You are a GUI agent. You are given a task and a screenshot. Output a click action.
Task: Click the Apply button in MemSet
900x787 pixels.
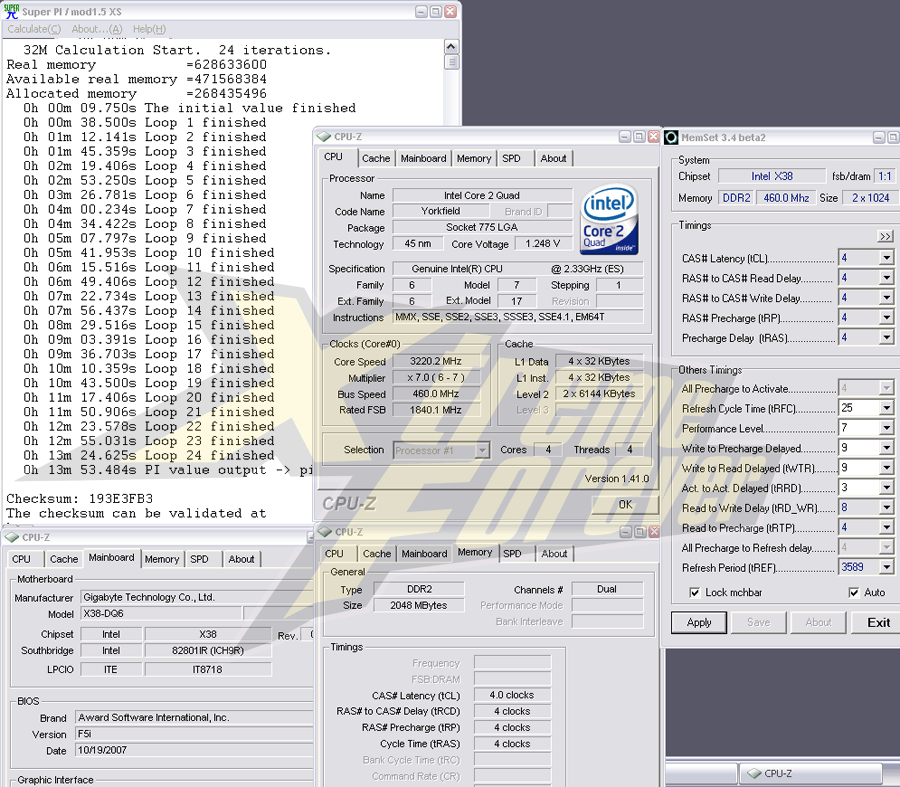[x=699, y=622]
